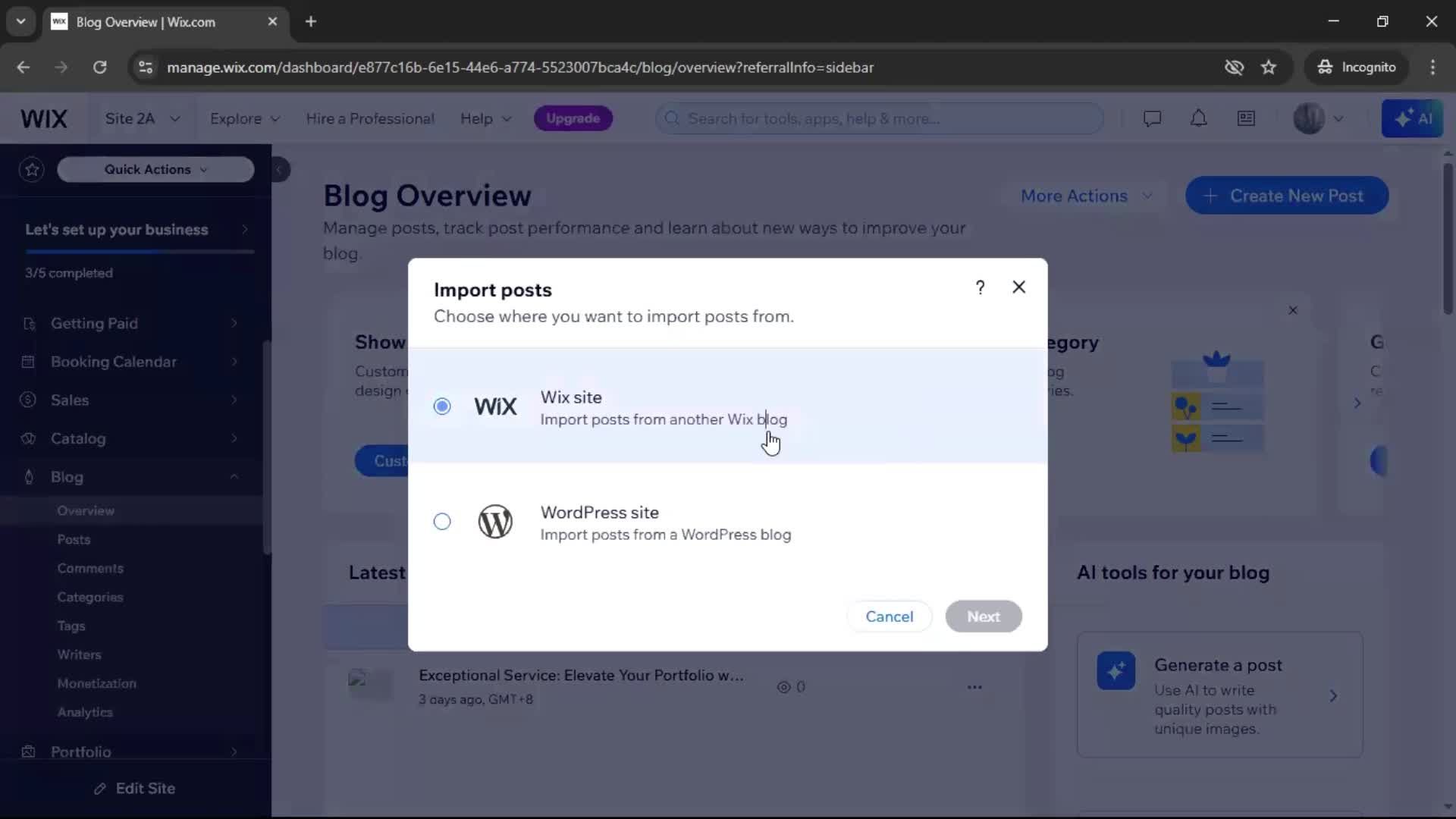This screenshot has height=819, width=1456.
Task: Open the More Actions dropdown
Action: (1086, 196)
